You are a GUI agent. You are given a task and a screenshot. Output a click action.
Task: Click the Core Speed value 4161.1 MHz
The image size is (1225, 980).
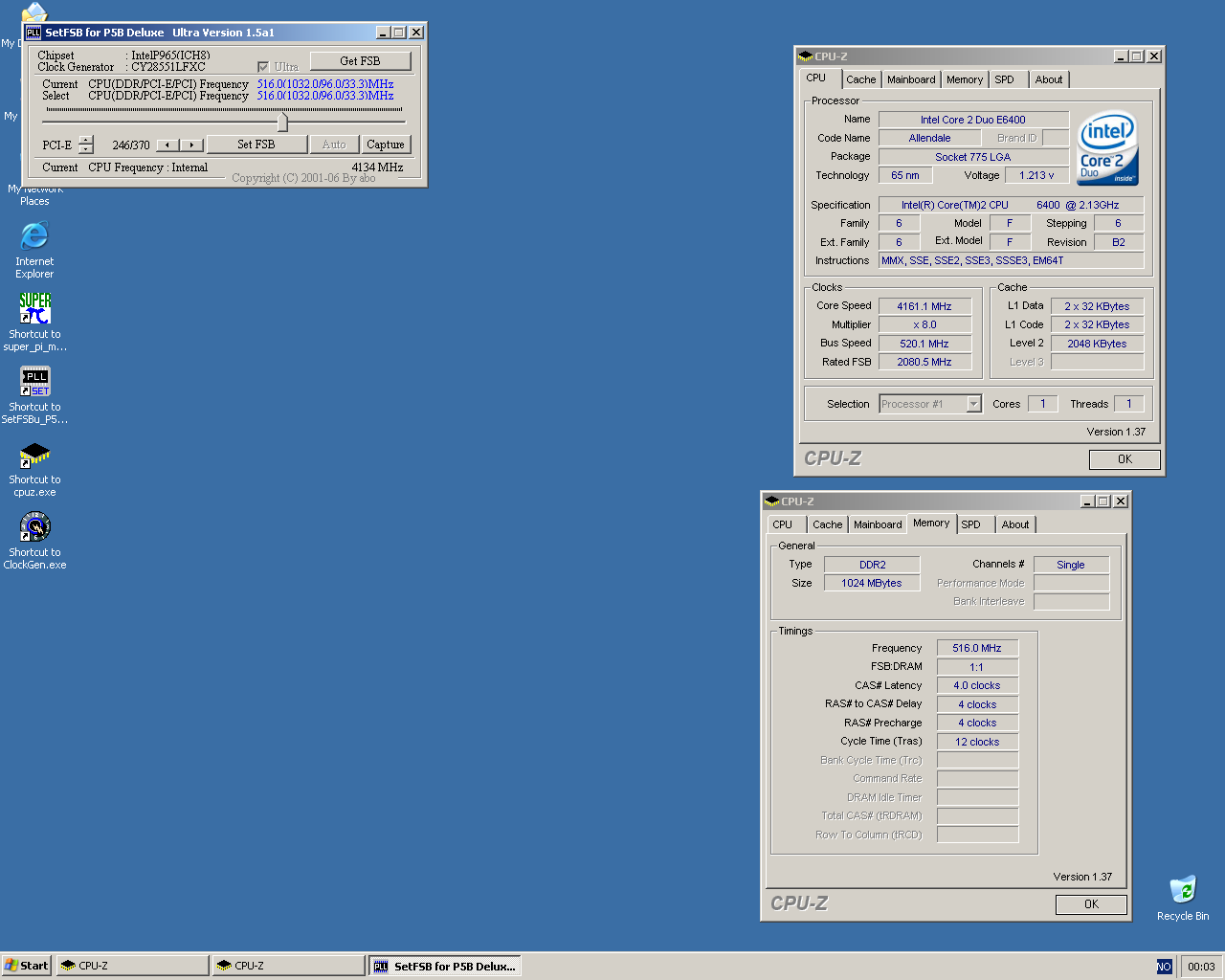pyautogui.click(x=924, y=306)
